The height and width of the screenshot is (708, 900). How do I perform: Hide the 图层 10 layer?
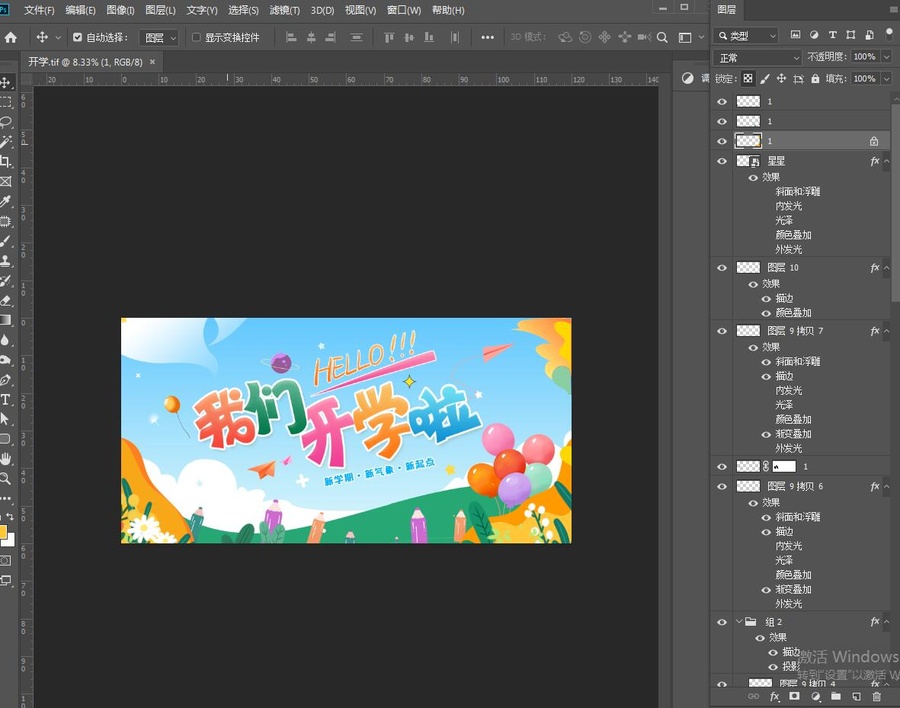pyautogui.click(x=722, y=268)
